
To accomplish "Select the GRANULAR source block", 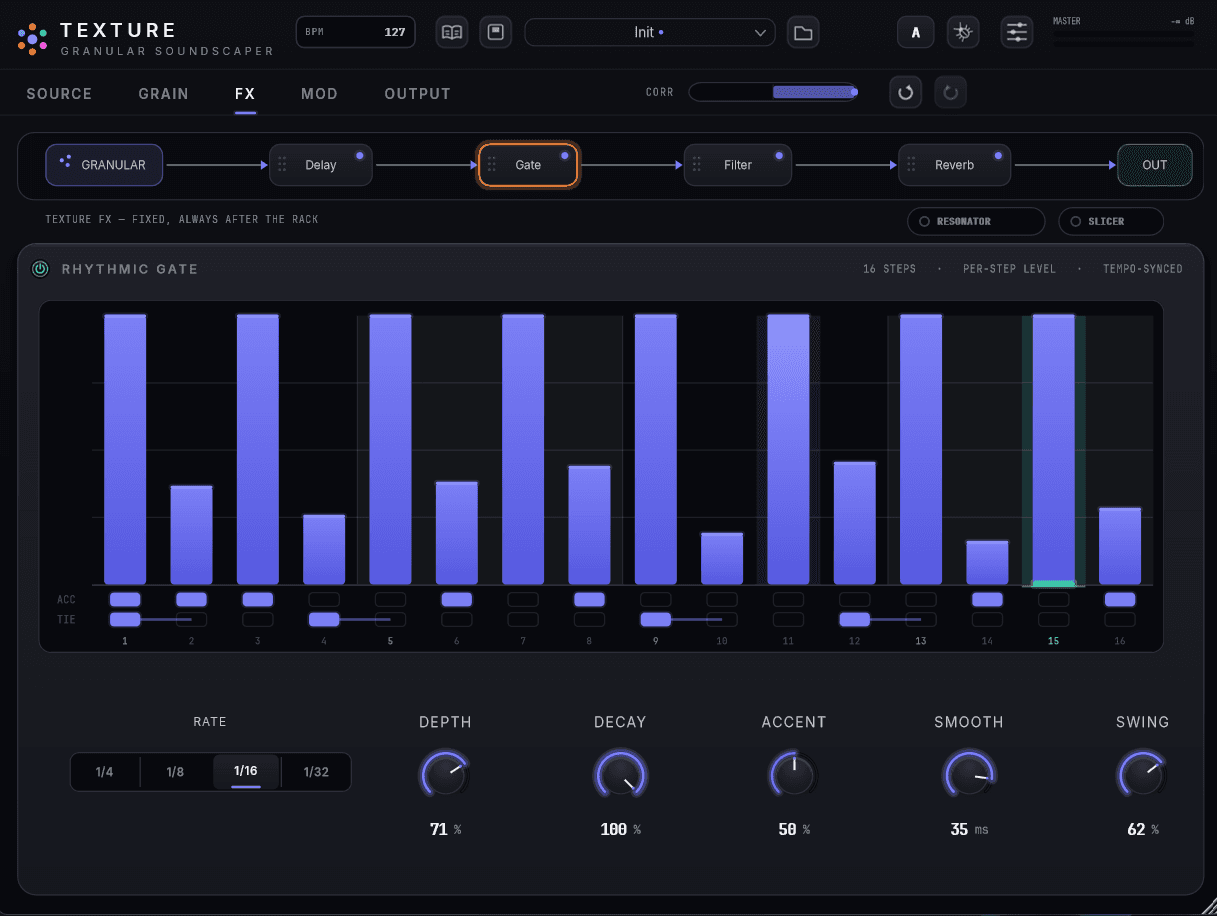I will tap(104, 165).
